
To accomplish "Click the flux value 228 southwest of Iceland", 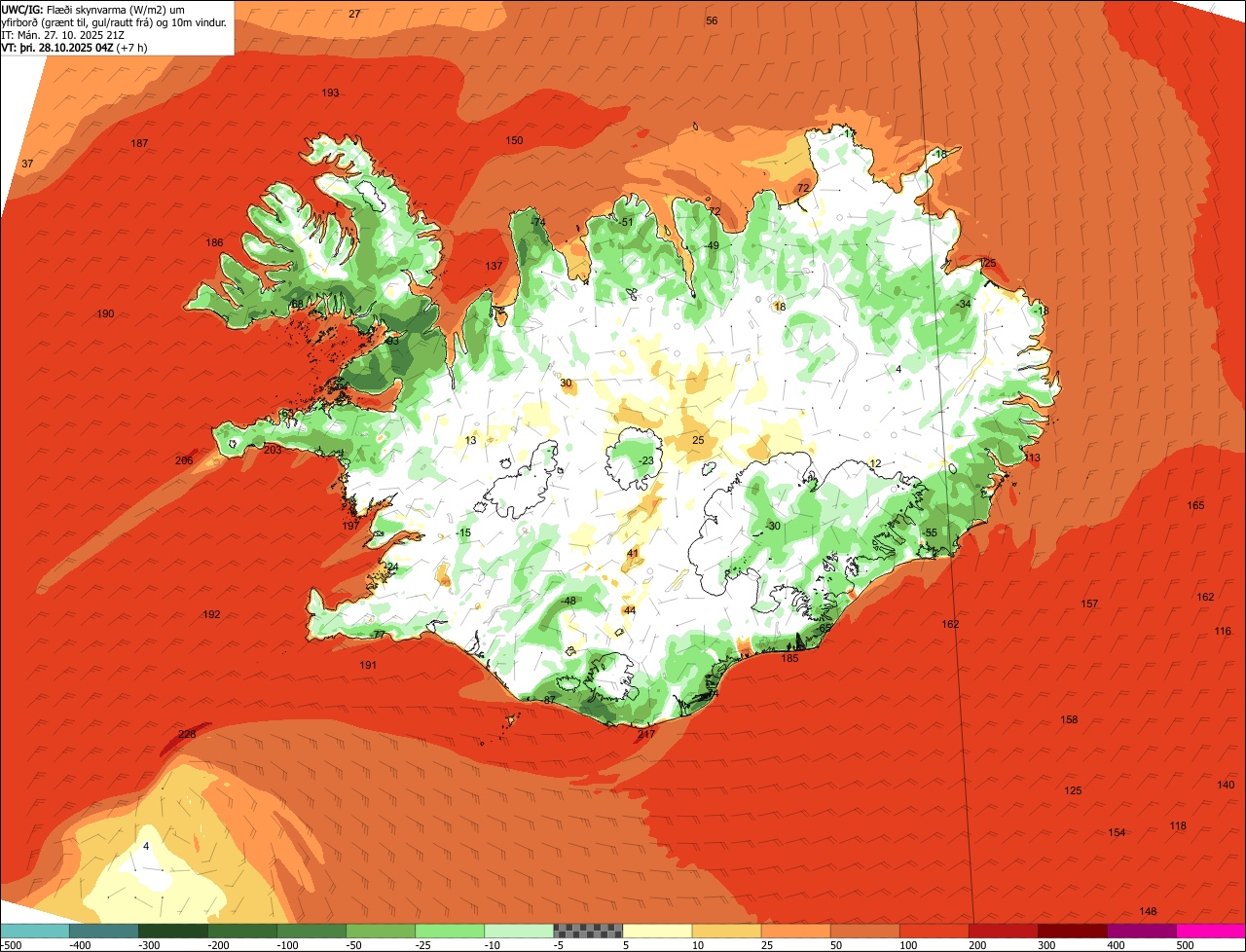I will pyautogui.click(x=187, y=734).
